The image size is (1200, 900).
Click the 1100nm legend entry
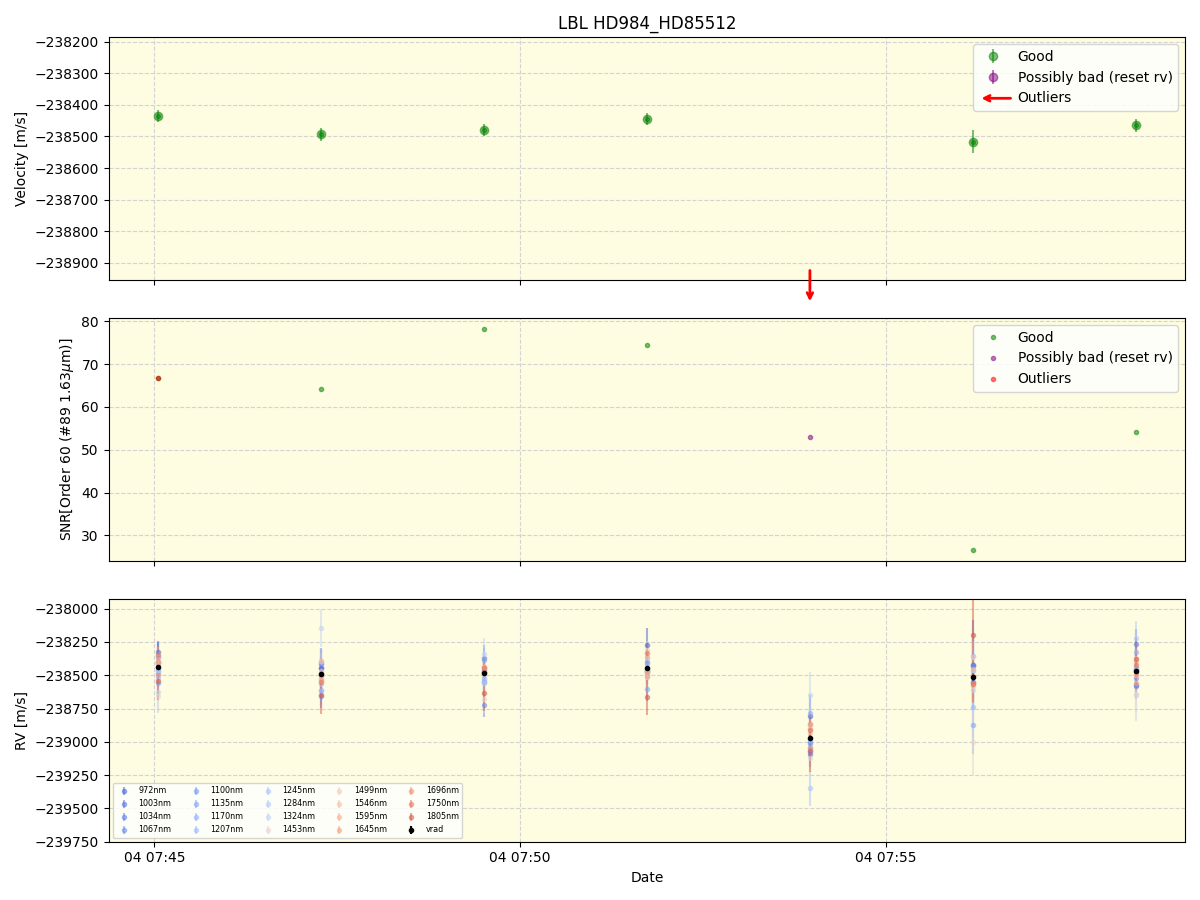coord(216,790)
